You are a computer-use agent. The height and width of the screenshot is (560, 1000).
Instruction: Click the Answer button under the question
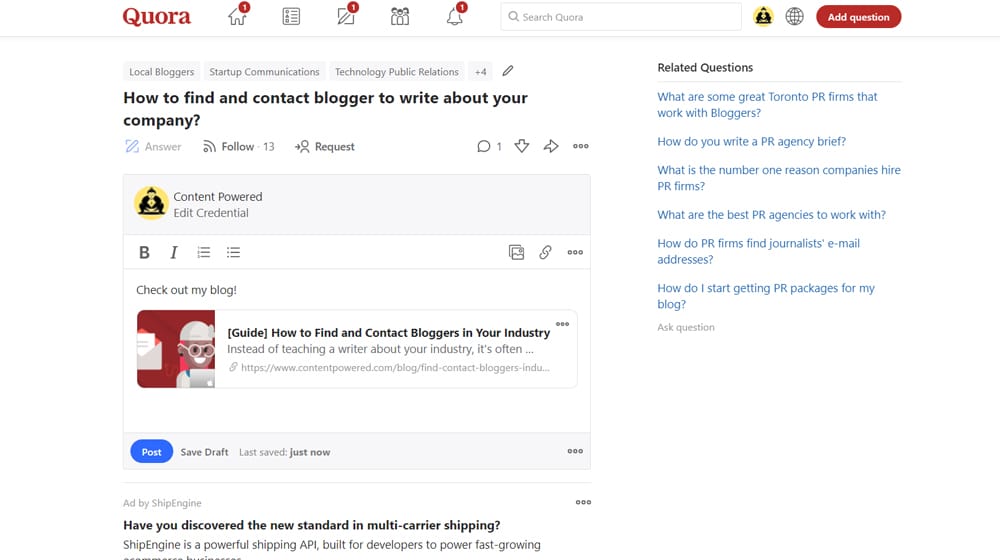tap(153, 147)
